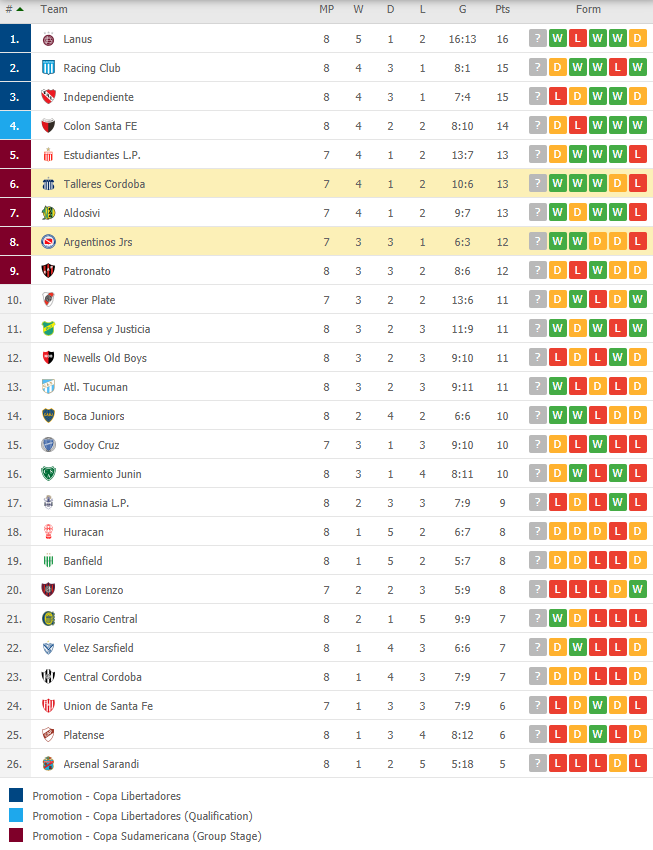Click the Banfield crest icon
This screenshot has height=850, width=653.
[48, 561]
